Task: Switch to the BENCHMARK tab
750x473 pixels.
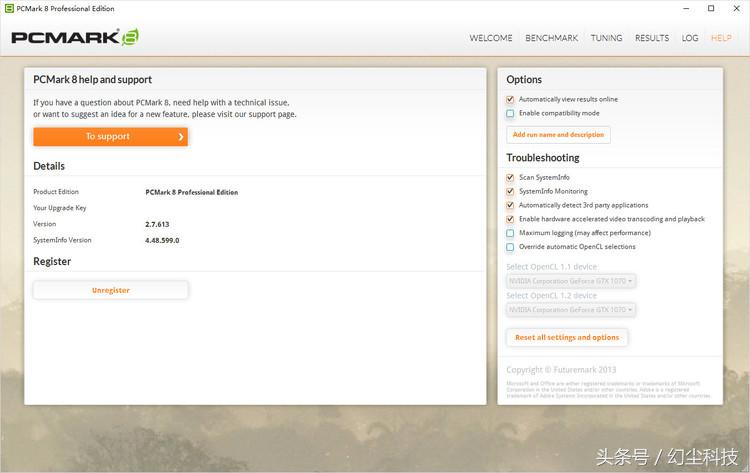Action: [x=552, y=38]
